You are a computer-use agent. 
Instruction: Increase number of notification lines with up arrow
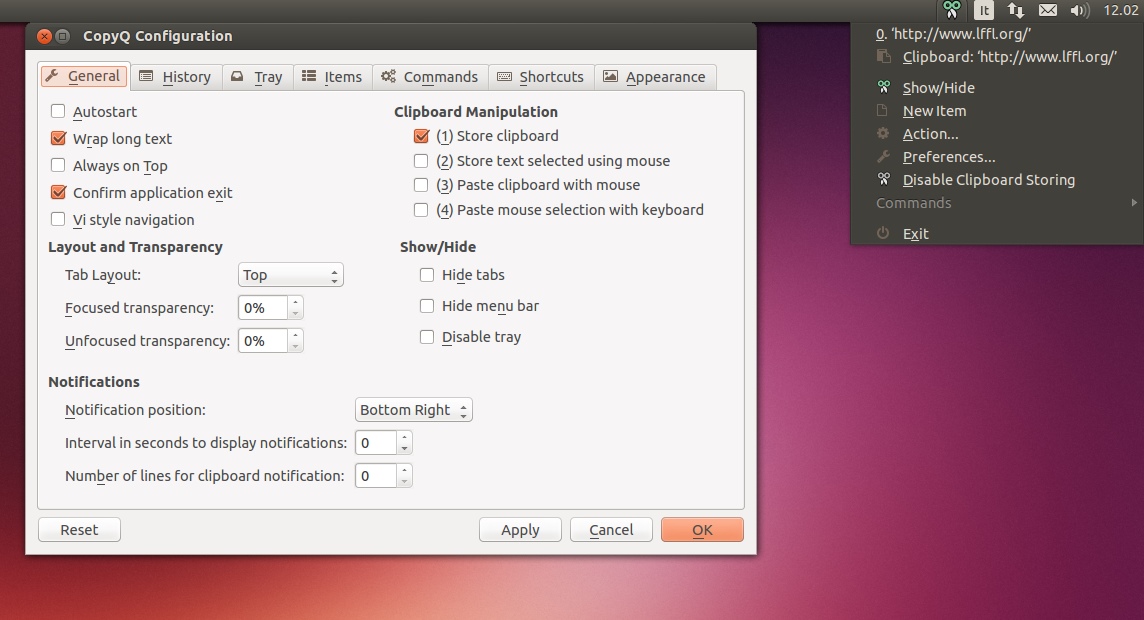click(x=404, y=469)
